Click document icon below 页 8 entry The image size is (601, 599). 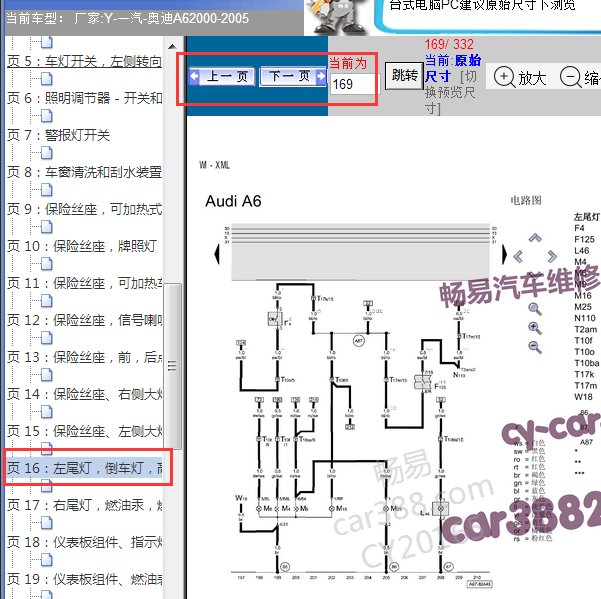coord(47,190)
